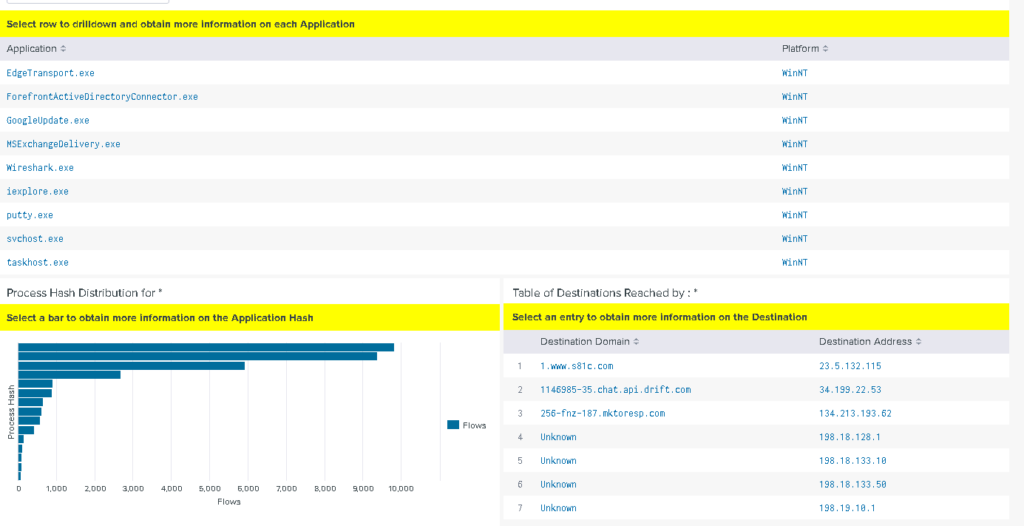Viewport: 1024px width, 526px height.
Task: Open 1.www.s81c.com destination entry
Action: click(x=576, y=366)
